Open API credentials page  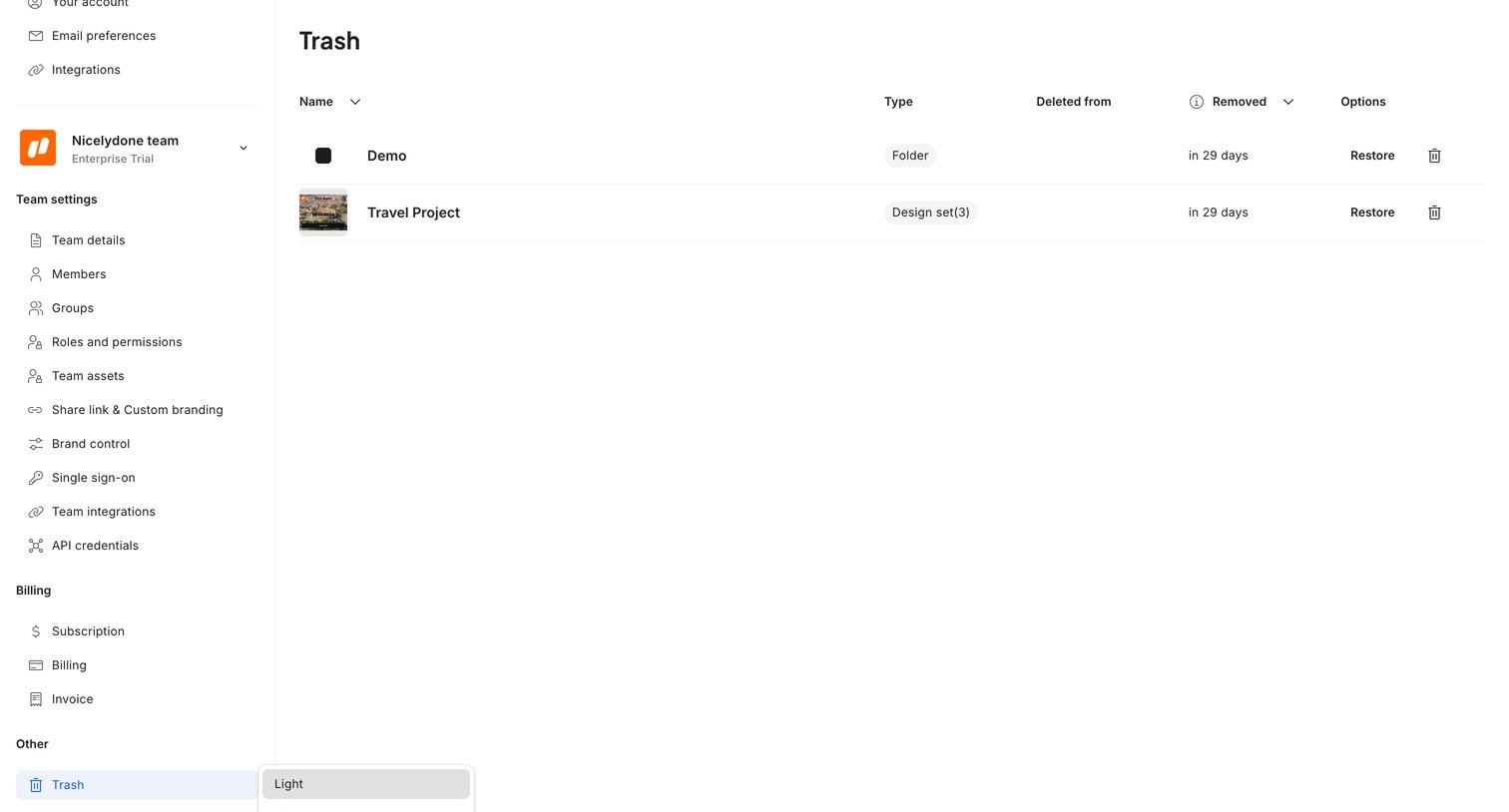click(x=137, y=546)
